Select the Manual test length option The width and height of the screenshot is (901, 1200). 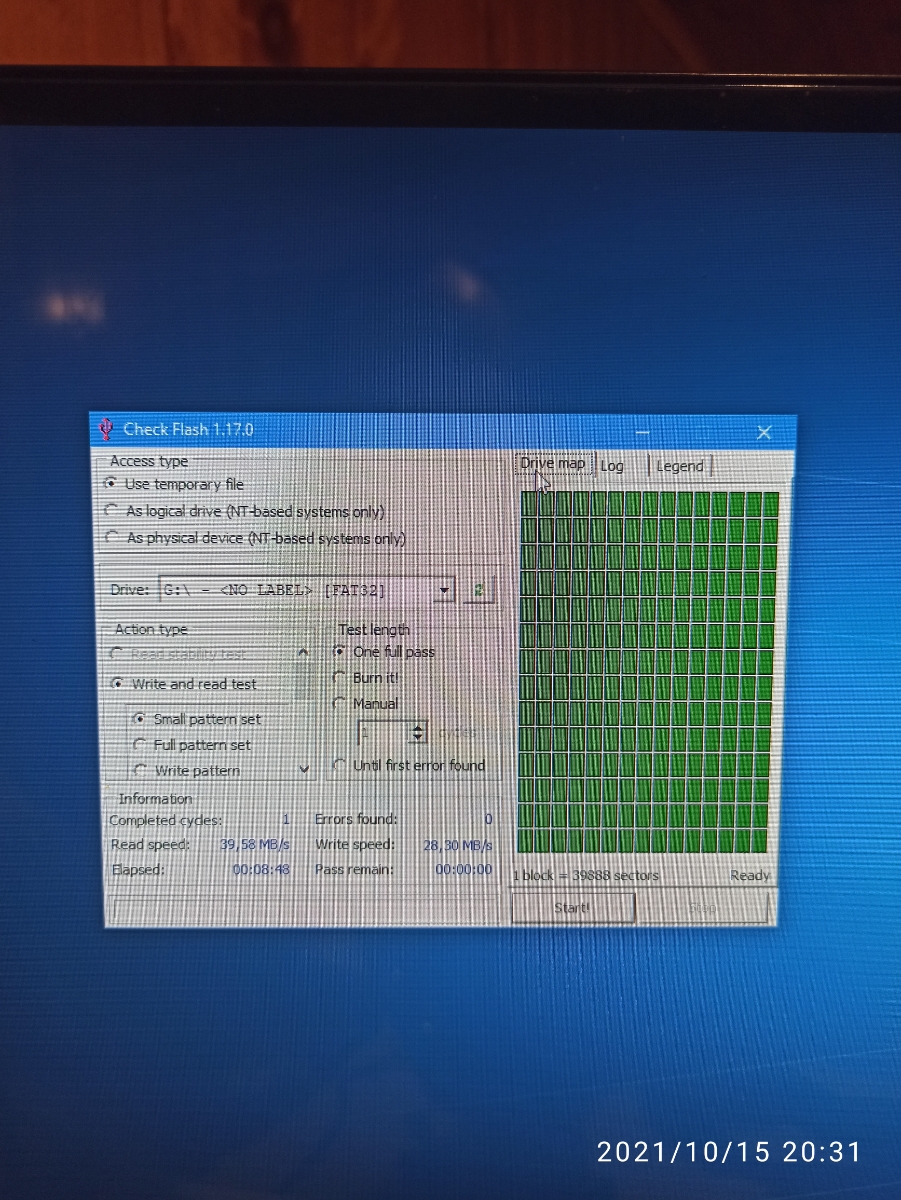(340, 704)
